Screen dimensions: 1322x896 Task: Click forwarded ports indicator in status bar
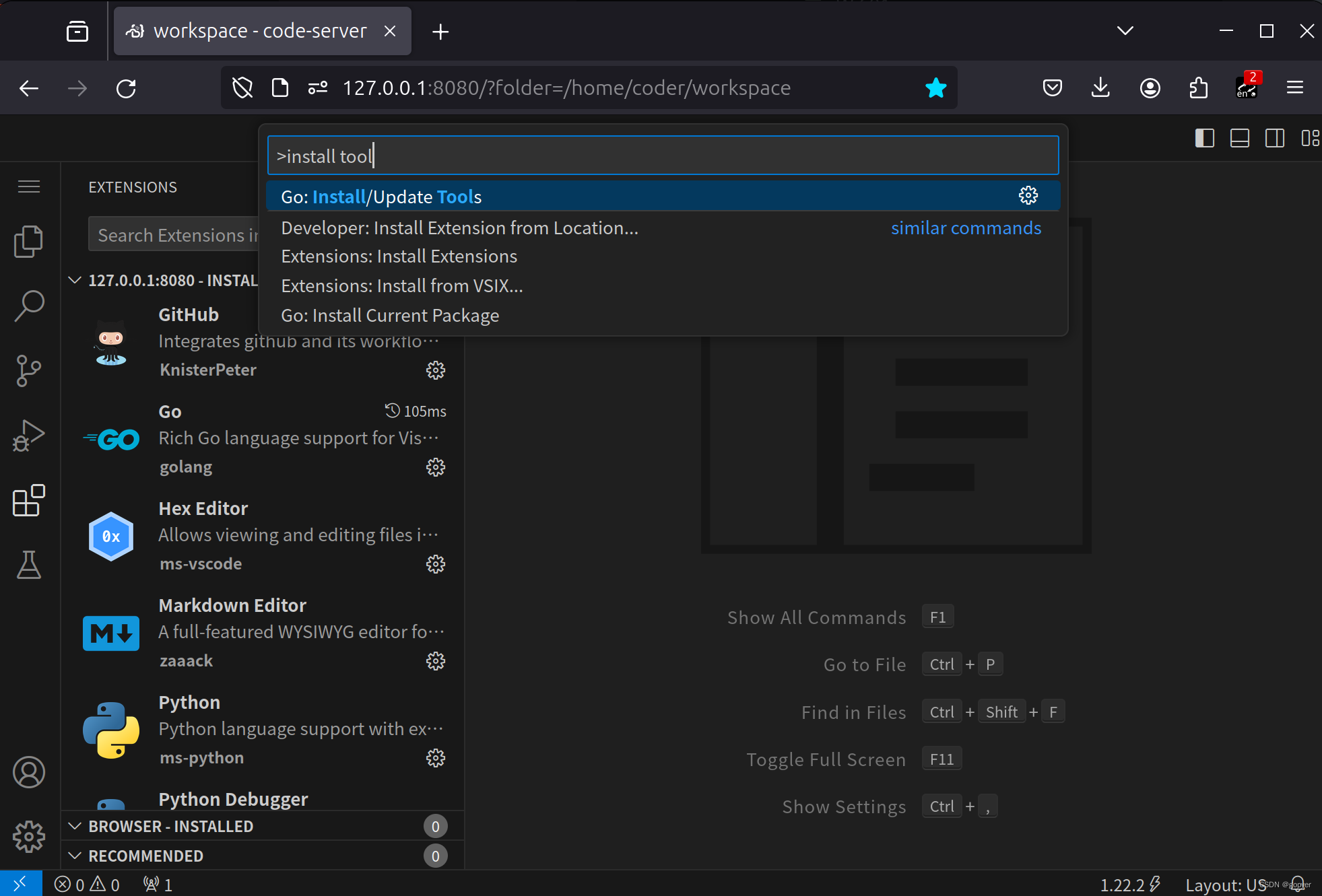pyautogui.click(x=158, y=884)
